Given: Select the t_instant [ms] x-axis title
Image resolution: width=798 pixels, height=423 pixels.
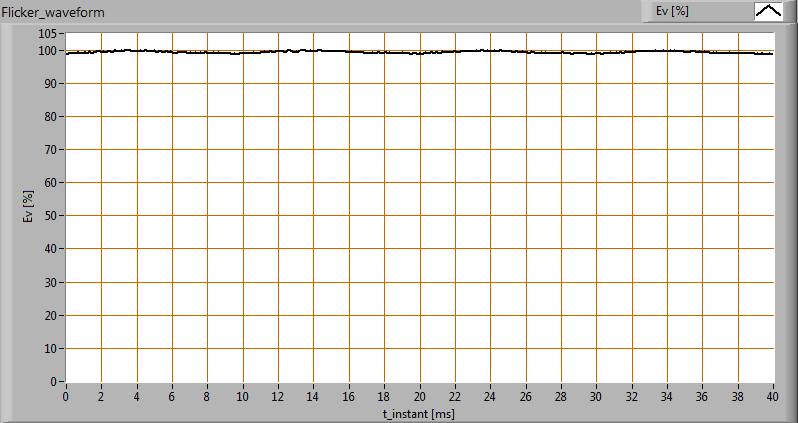Looking at the screenshot, I should click(x=419, y=411).
